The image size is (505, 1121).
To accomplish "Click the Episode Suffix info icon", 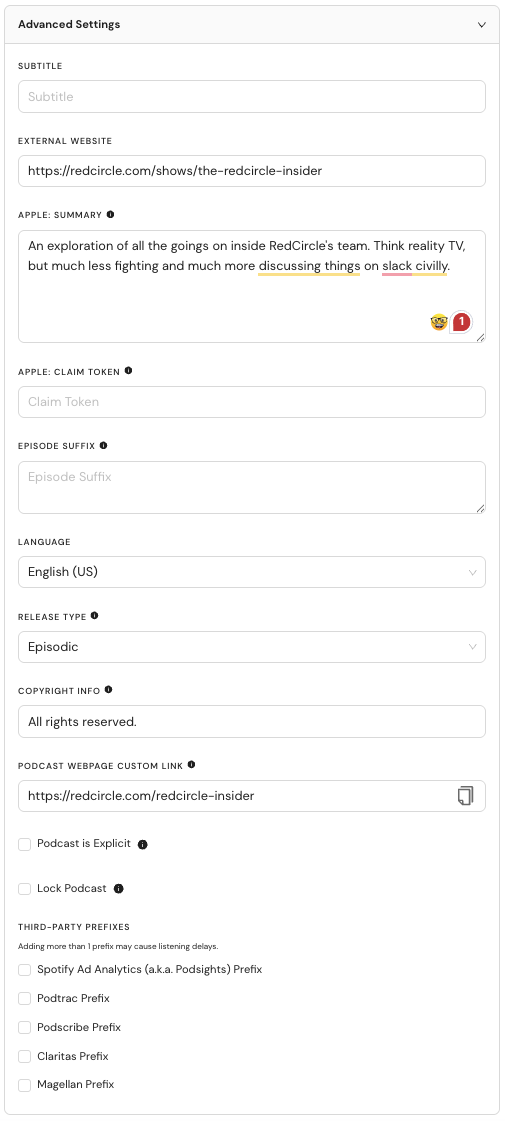I will (103, 445).
